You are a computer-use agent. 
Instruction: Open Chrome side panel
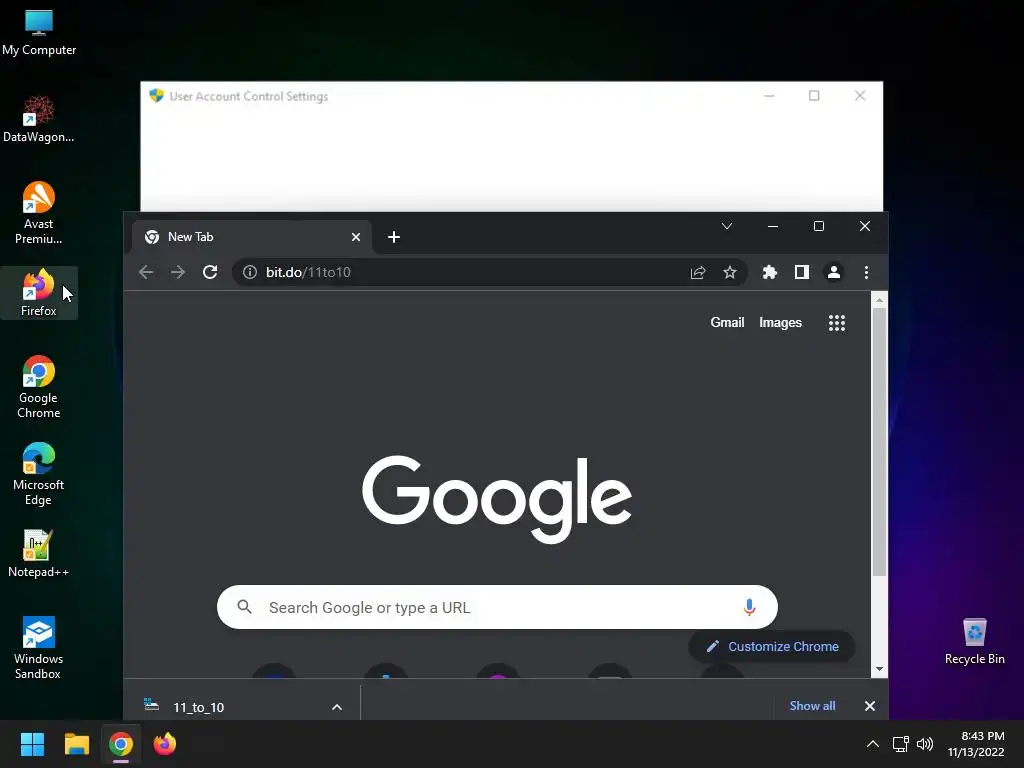(x=802, y=272)
